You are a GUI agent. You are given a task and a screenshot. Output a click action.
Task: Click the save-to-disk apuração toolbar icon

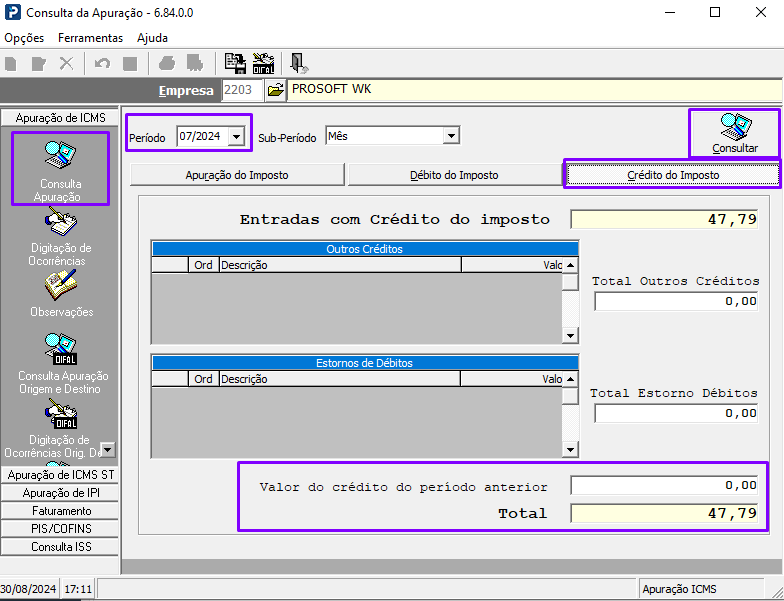coord(234,64)
